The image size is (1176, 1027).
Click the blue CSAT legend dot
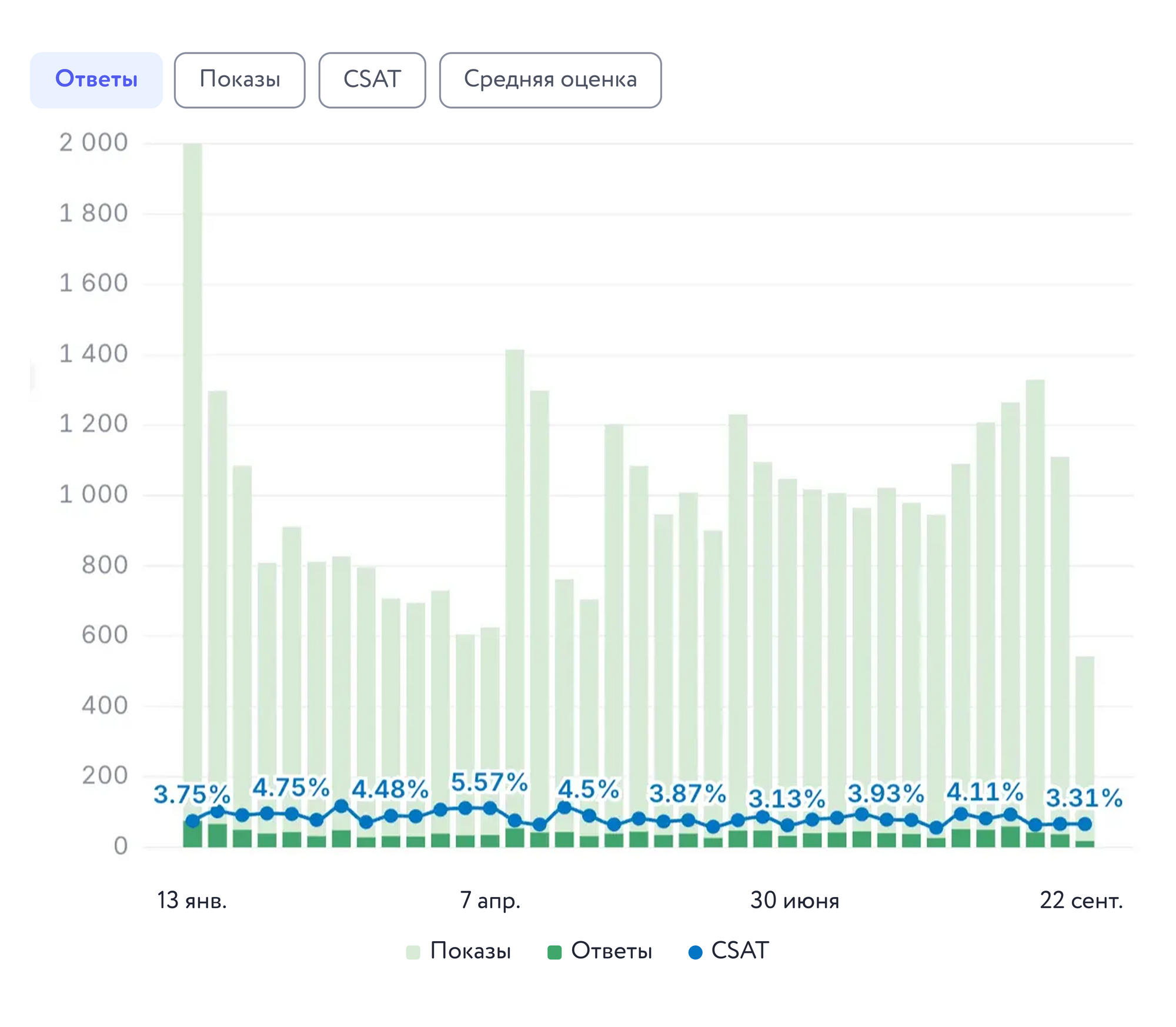coord(695,952)
